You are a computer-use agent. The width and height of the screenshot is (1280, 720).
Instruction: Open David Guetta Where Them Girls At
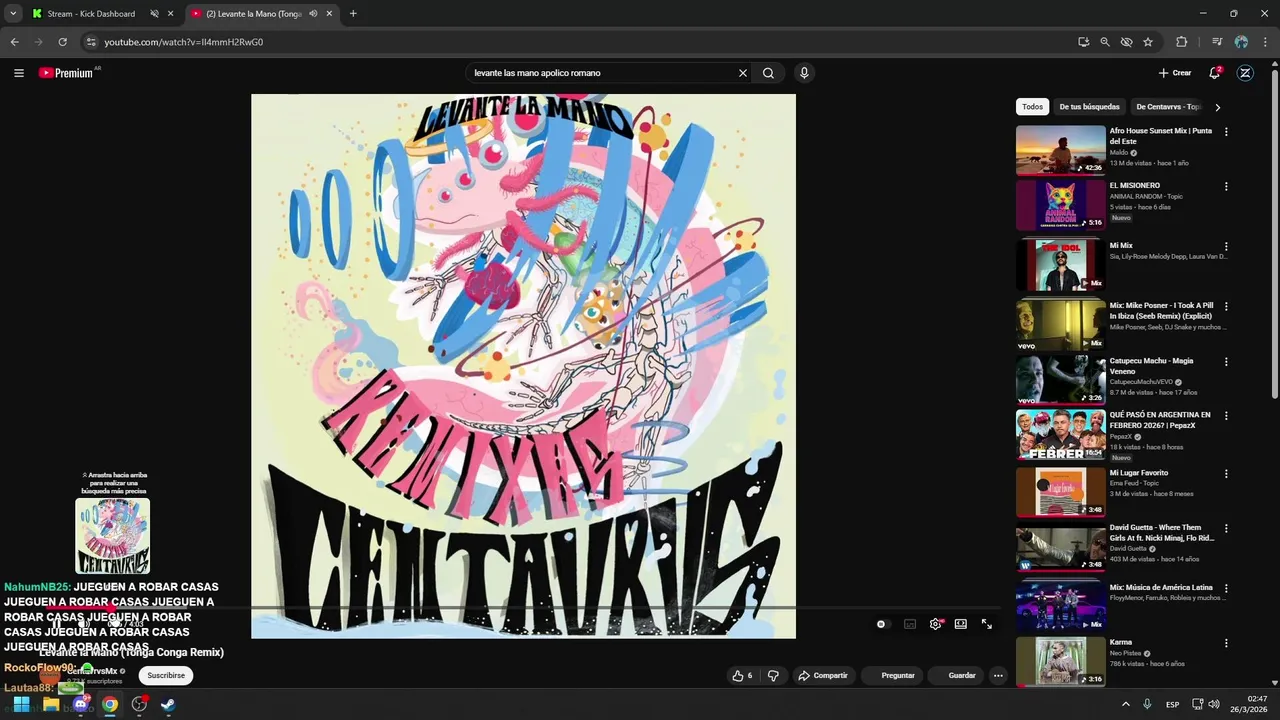coord(1060,547)
